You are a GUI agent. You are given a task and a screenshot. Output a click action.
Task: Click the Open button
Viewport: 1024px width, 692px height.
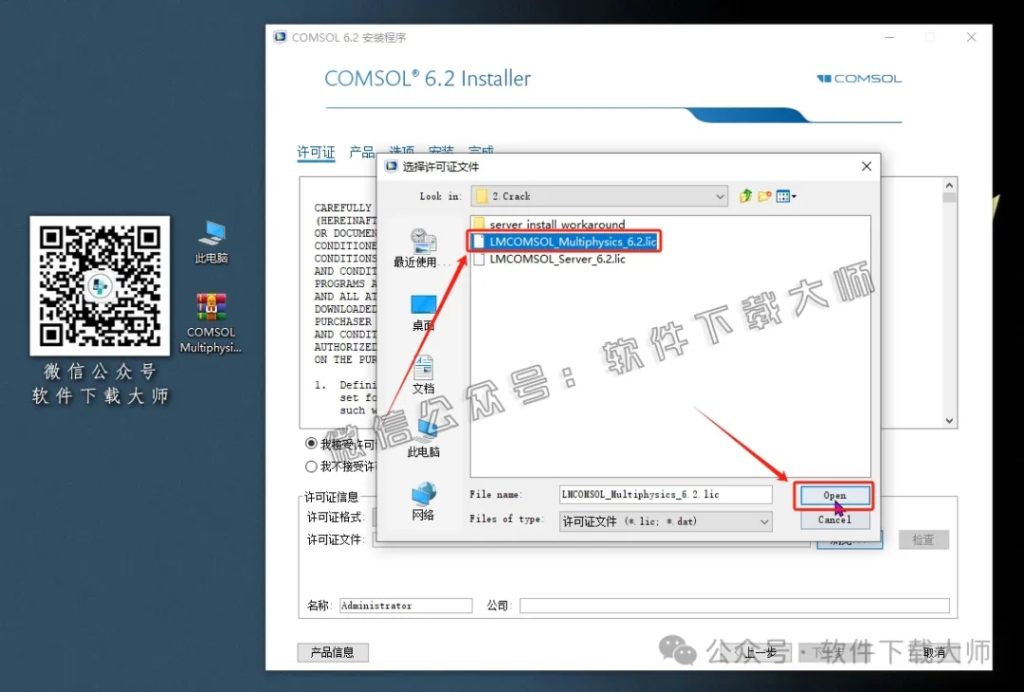pyautogui.click(x=834, y=495)
